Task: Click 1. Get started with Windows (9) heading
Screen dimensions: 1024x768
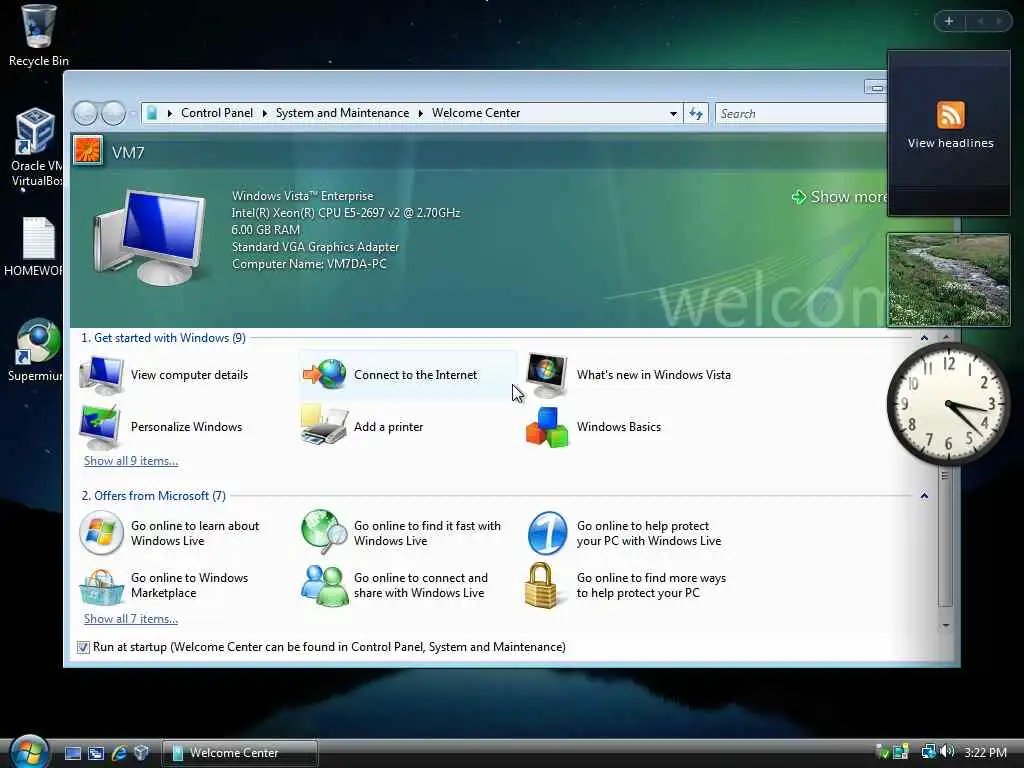Action: coord(163,338)
